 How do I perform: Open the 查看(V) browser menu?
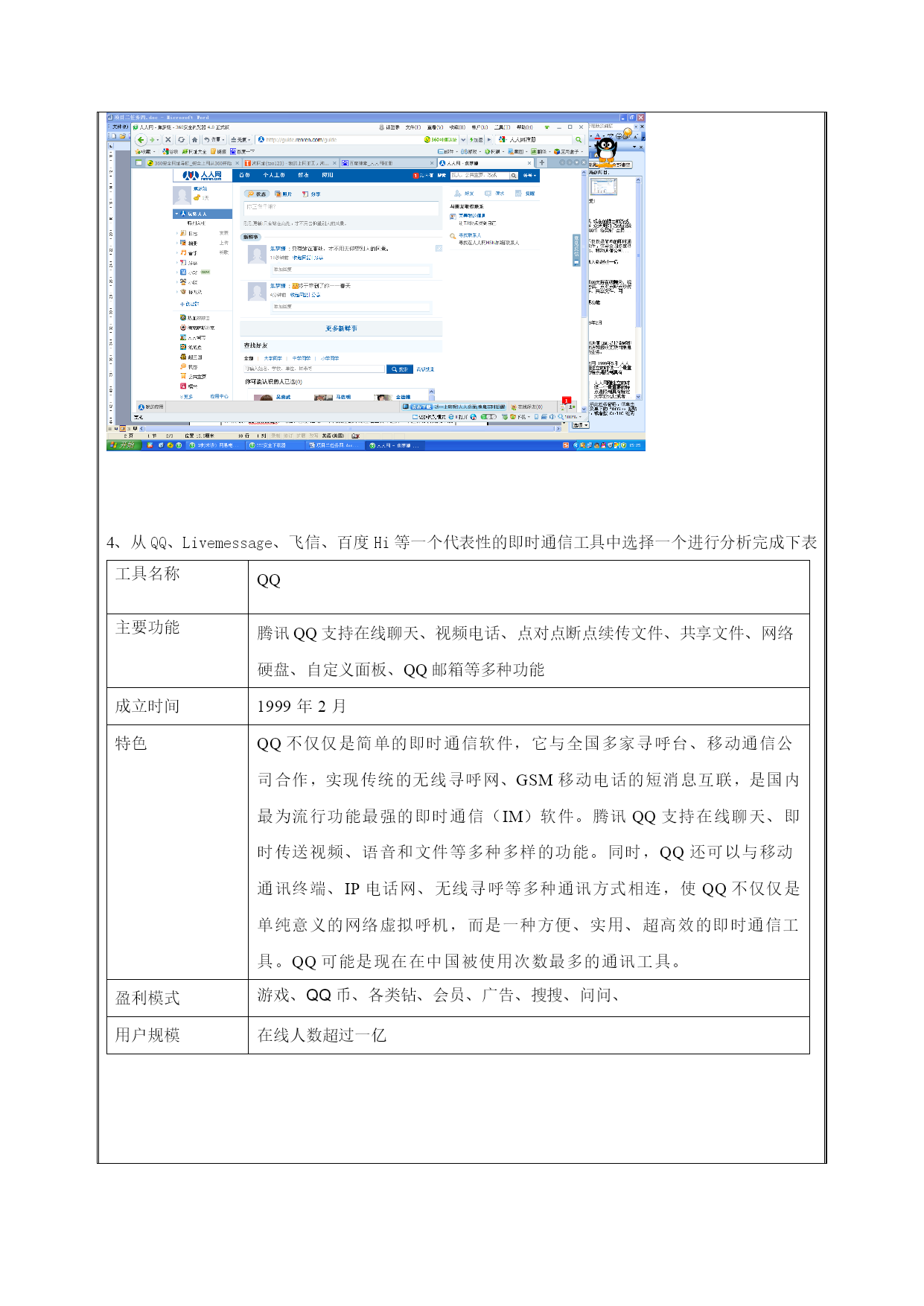[435, 127]
